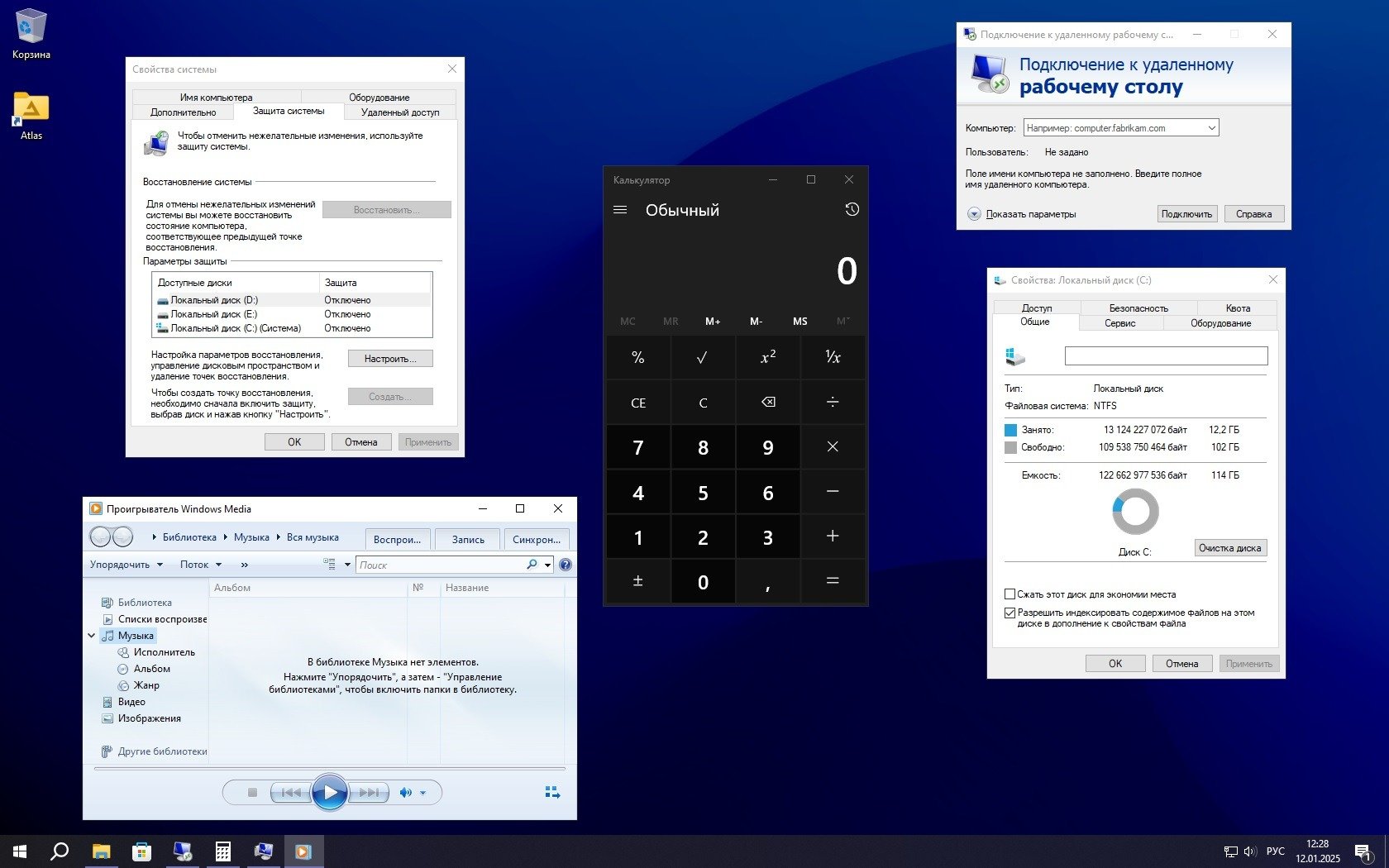This screenshot has height=868, width=1389.
Task: Click the Настроить button
Action: 390,359
